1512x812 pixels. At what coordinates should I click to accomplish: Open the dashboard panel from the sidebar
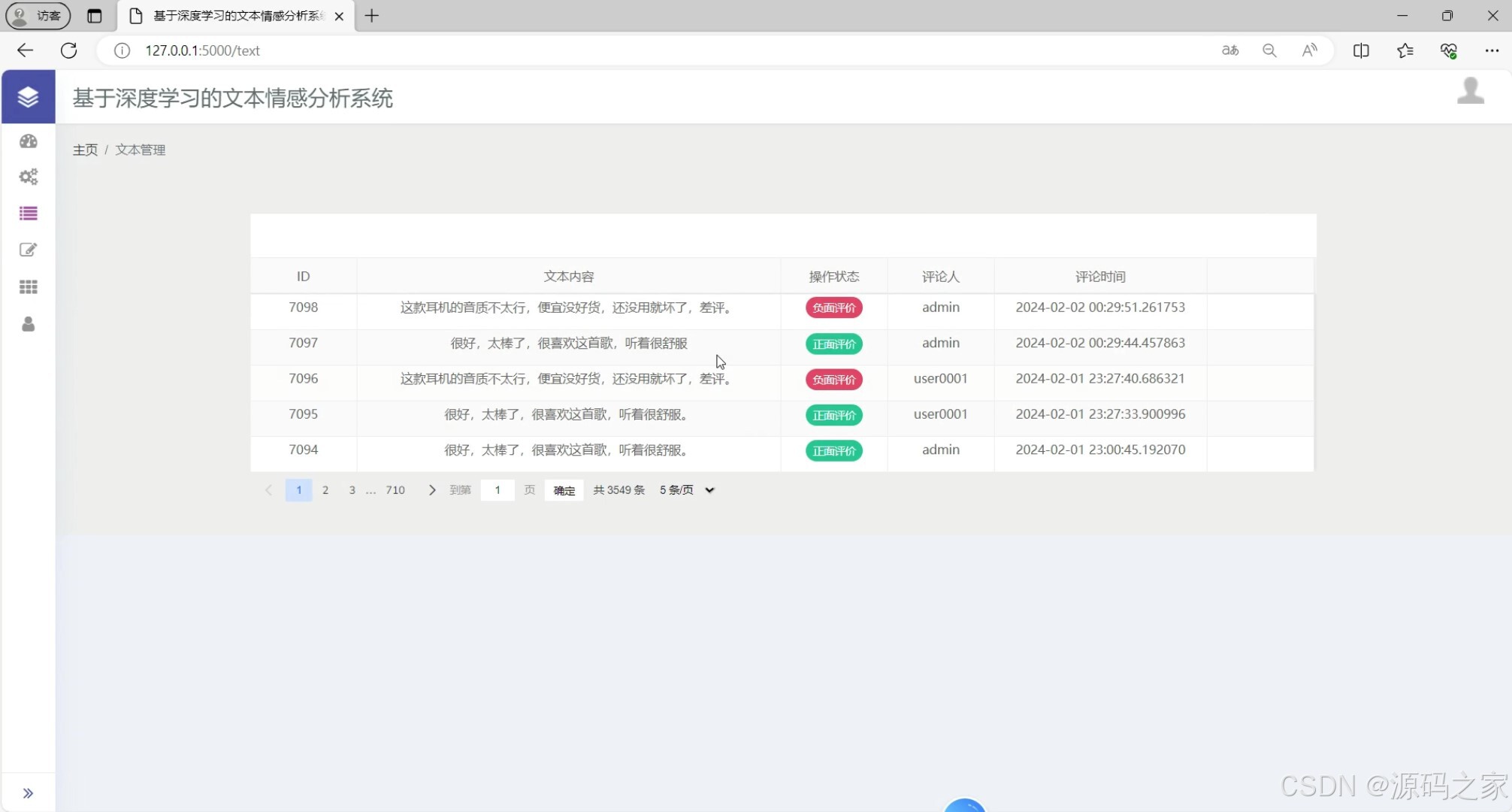[28, 141]
